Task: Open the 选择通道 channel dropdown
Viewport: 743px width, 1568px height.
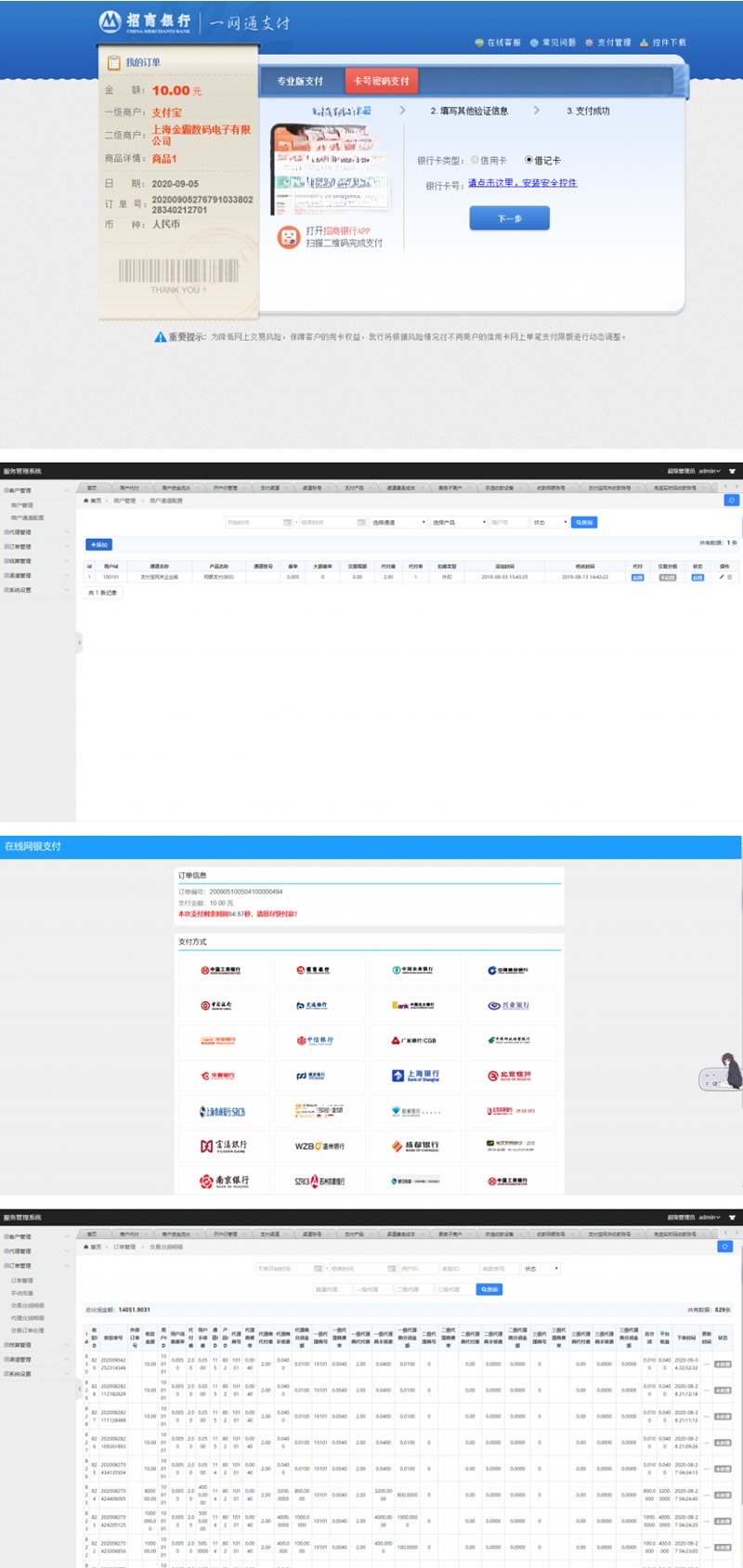Action: pos(398,523)
